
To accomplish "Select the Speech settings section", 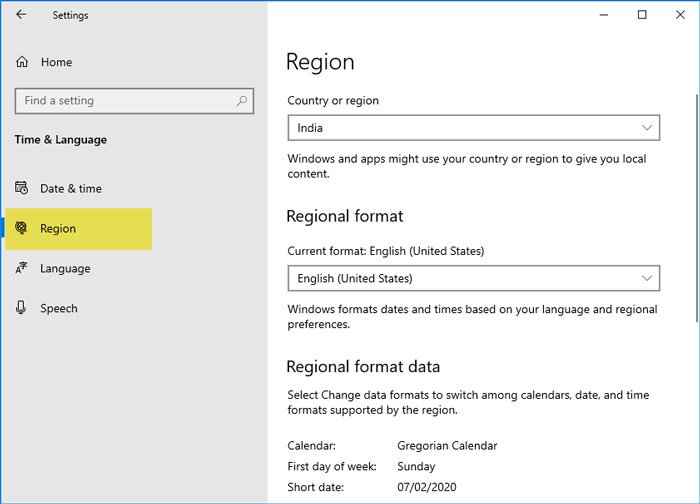I will (58, 308).
